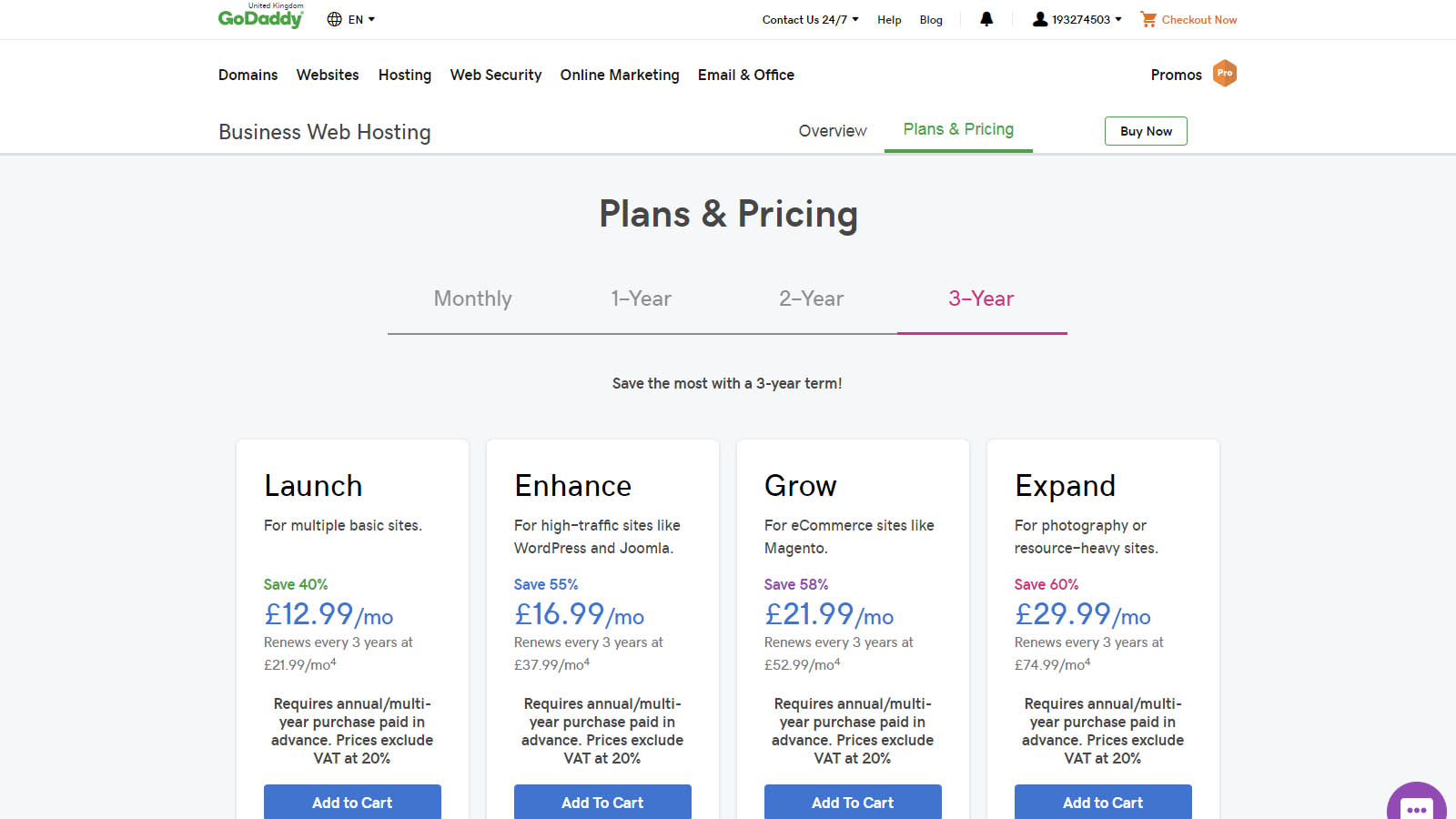
Task: Select the 2-Year pricing tab
Action: [x=810, y=298]
